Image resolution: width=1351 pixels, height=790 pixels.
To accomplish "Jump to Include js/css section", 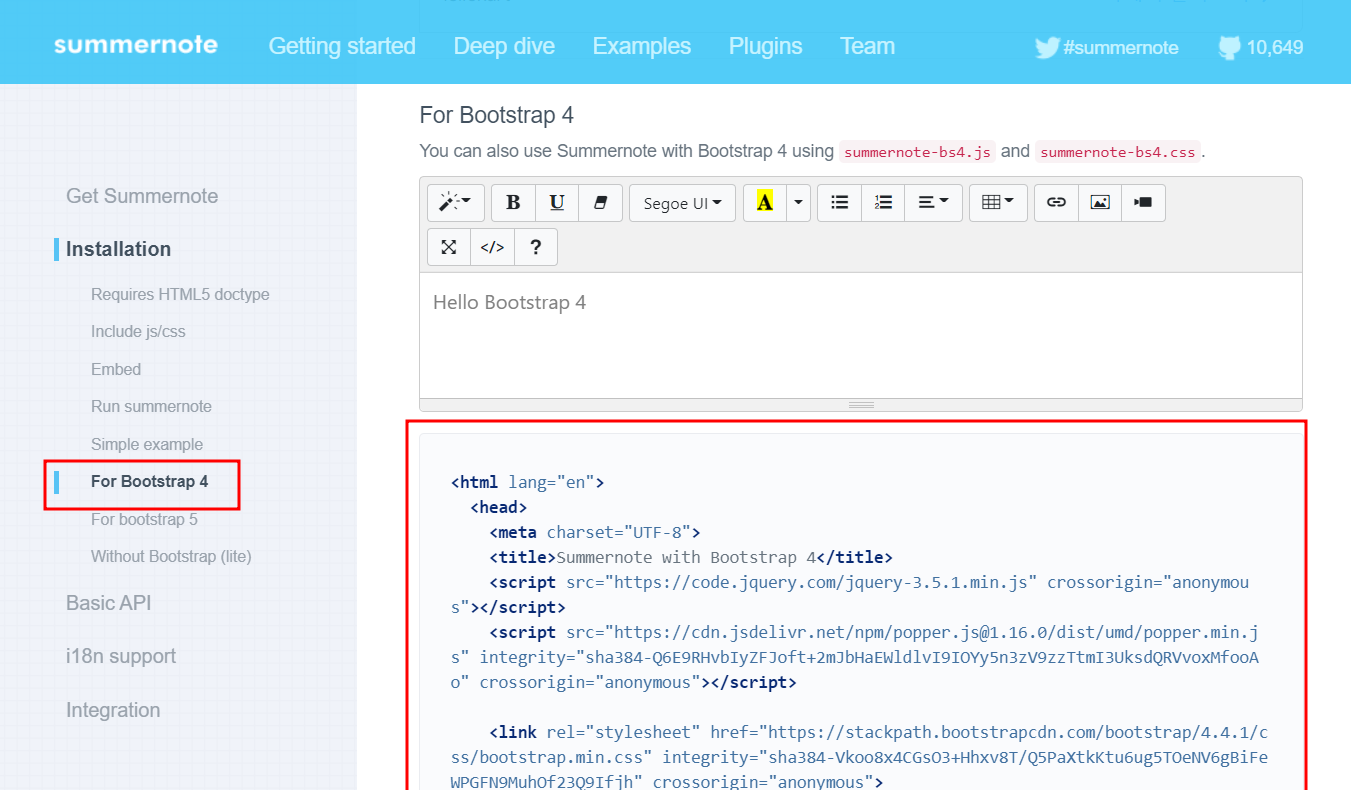I will pyautogui.click(x=138, y=331).
